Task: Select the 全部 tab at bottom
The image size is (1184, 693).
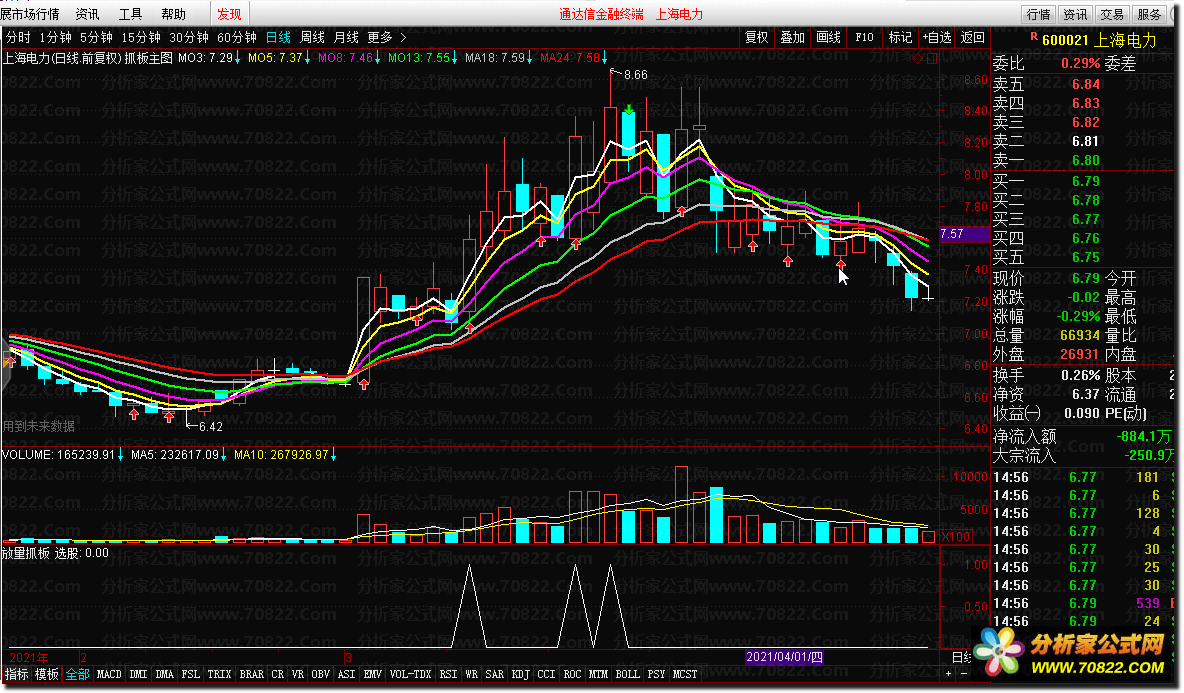Action: click(x=78, y=674)
